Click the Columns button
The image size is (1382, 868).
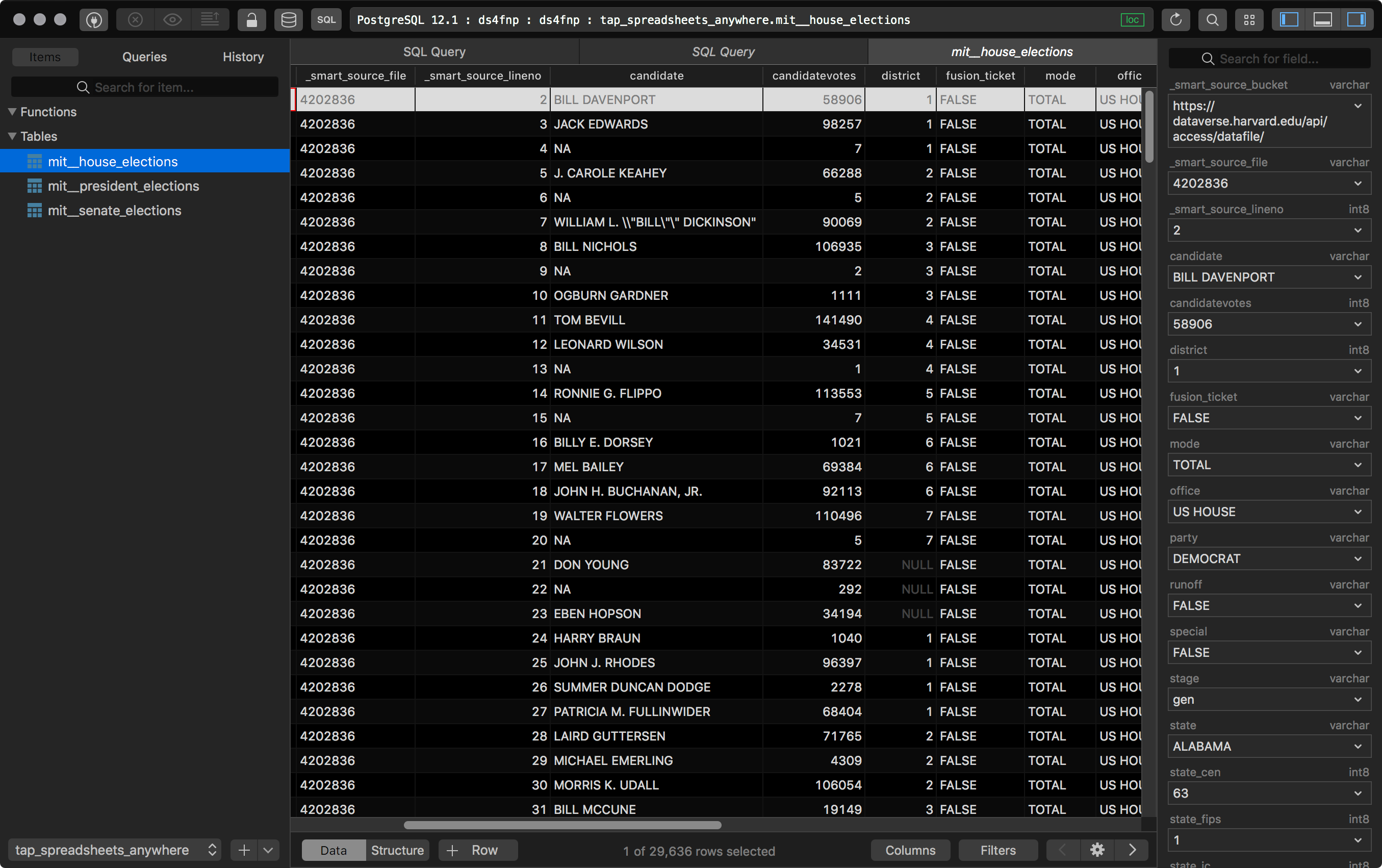[x=910, y=850]
